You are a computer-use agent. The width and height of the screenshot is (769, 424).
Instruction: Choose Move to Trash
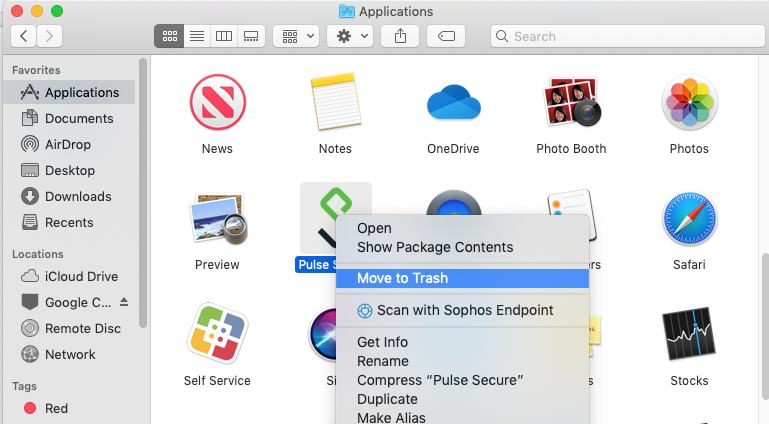[462, 278]
